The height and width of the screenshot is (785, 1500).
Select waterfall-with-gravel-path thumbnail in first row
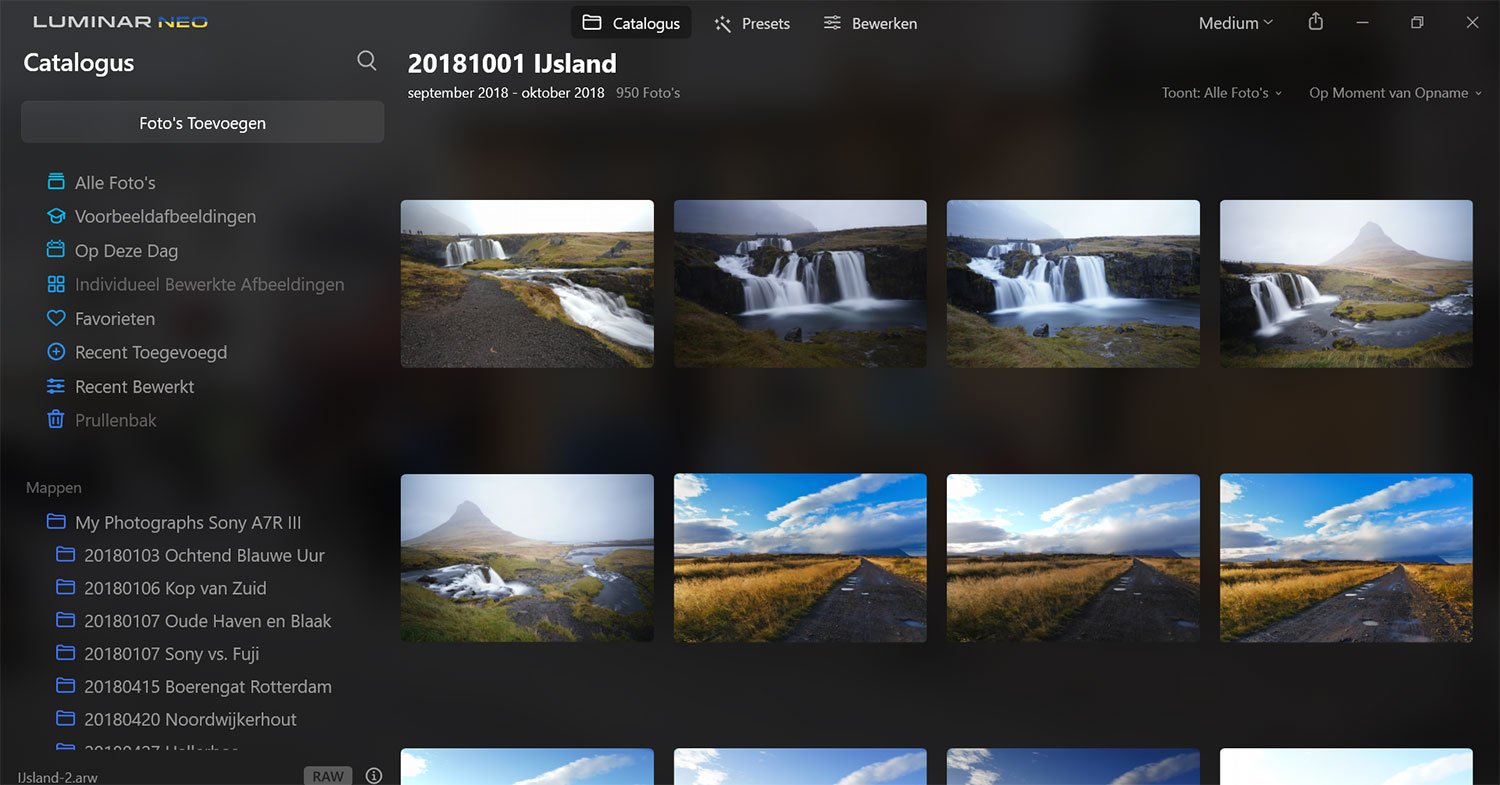click(x=527, y=284)
